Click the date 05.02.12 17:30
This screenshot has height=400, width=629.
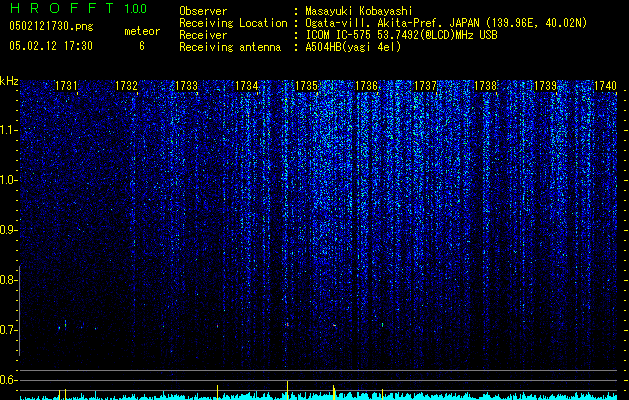pos(51,46)
